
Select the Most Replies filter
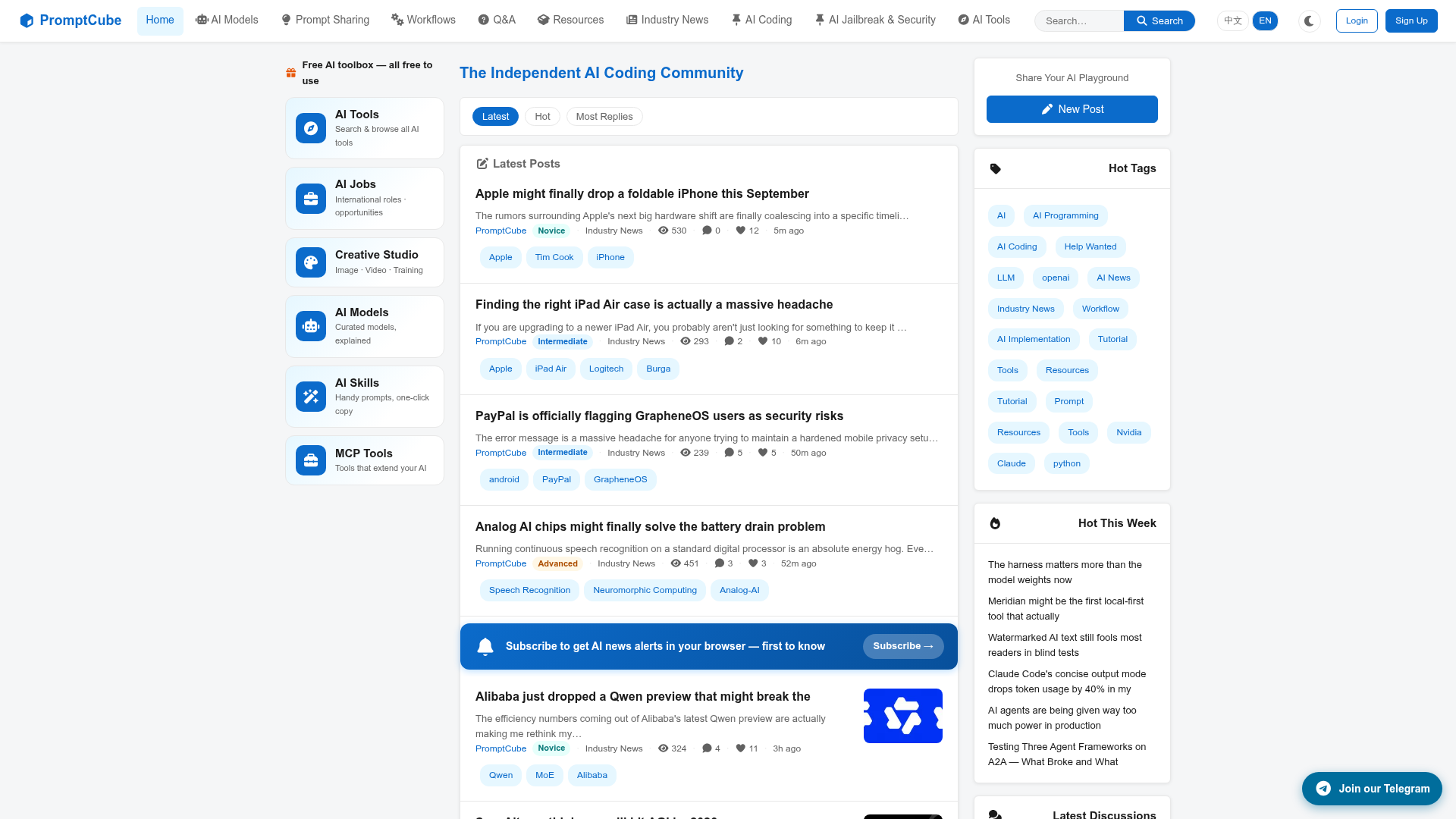[x=604, y=117]
